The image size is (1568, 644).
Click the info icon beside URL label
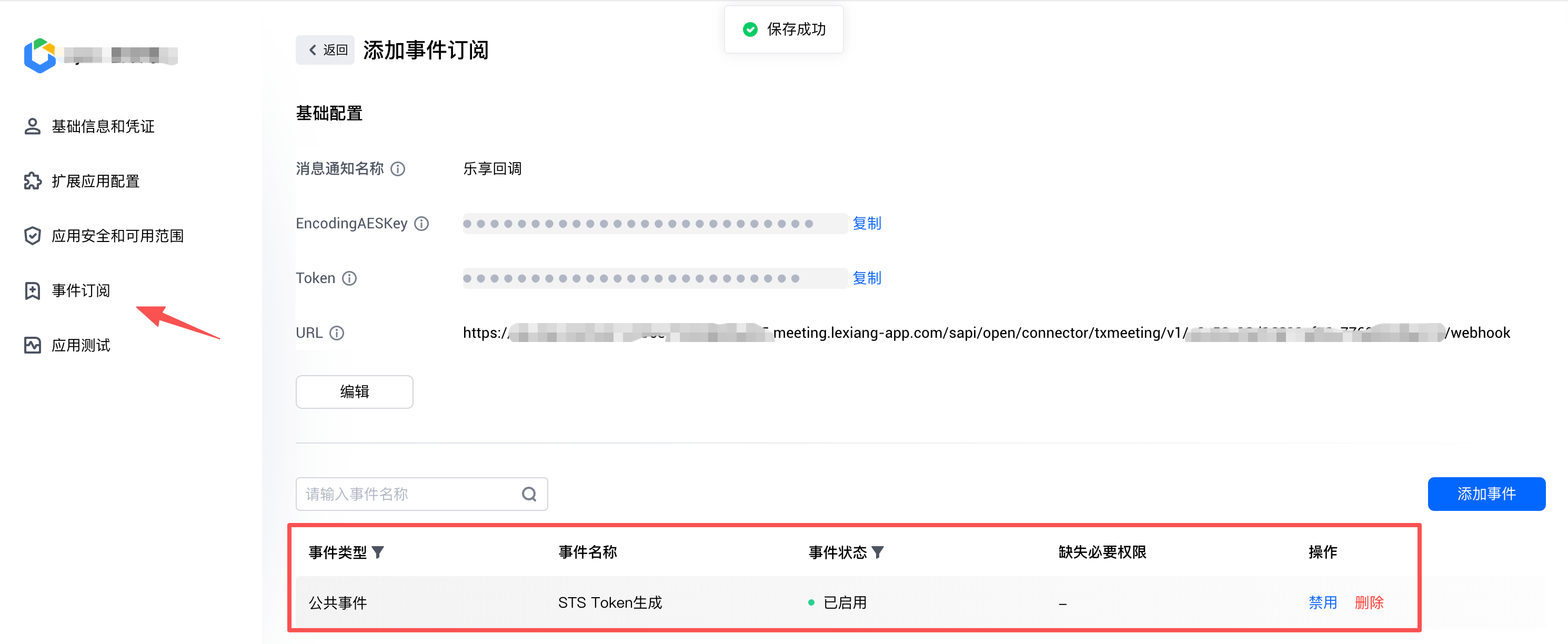coord(337,333)
